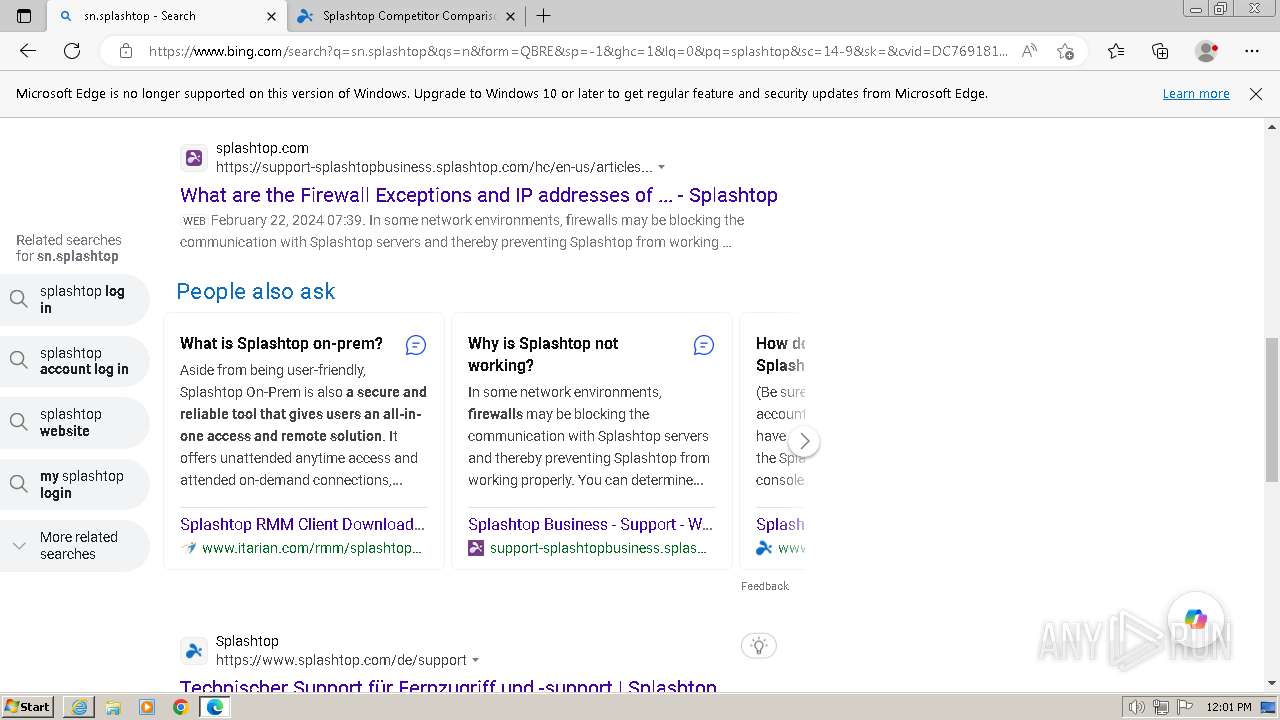Click the scrollbar down arrow
The width and height of the screenshot is (1280, 720).
tap(1272, 683)
